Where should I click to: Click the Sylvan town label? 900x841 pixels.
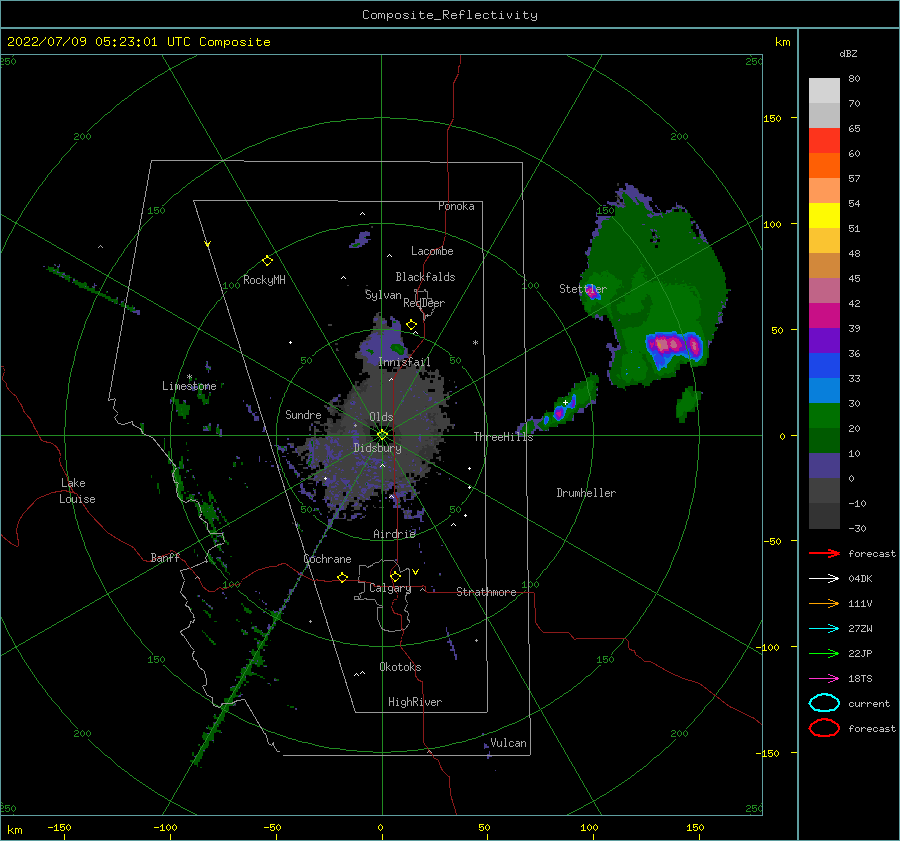[383, 295]
